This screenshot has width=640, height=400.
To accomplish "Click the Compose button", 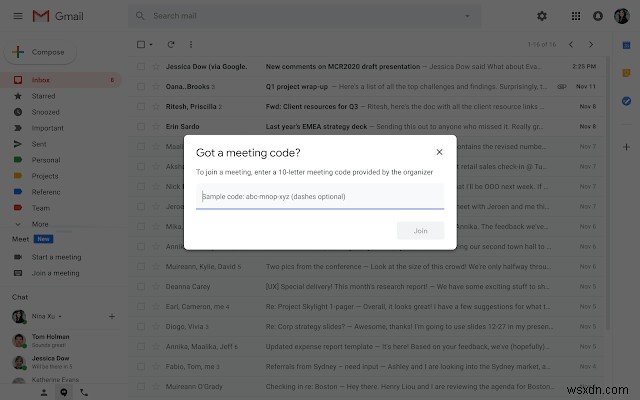I will click(40, 52).
